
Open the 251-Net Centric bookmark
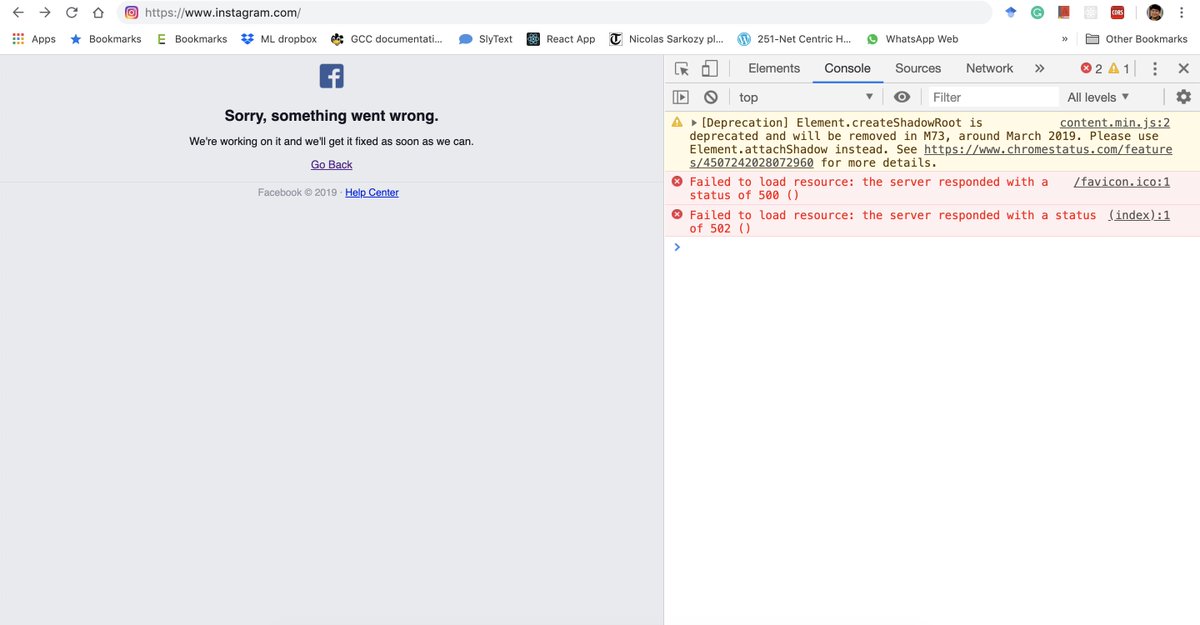coord(794,39)
